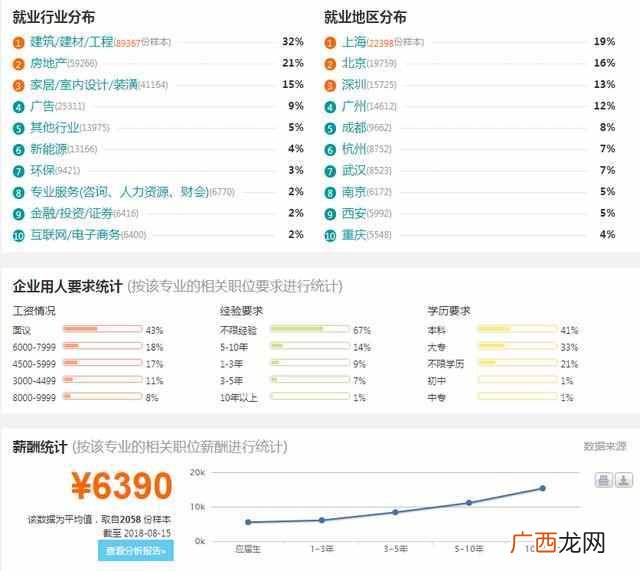Screen dimensions: 640x571
Task: Select the 西安 region link
Action: pos(354,213)
